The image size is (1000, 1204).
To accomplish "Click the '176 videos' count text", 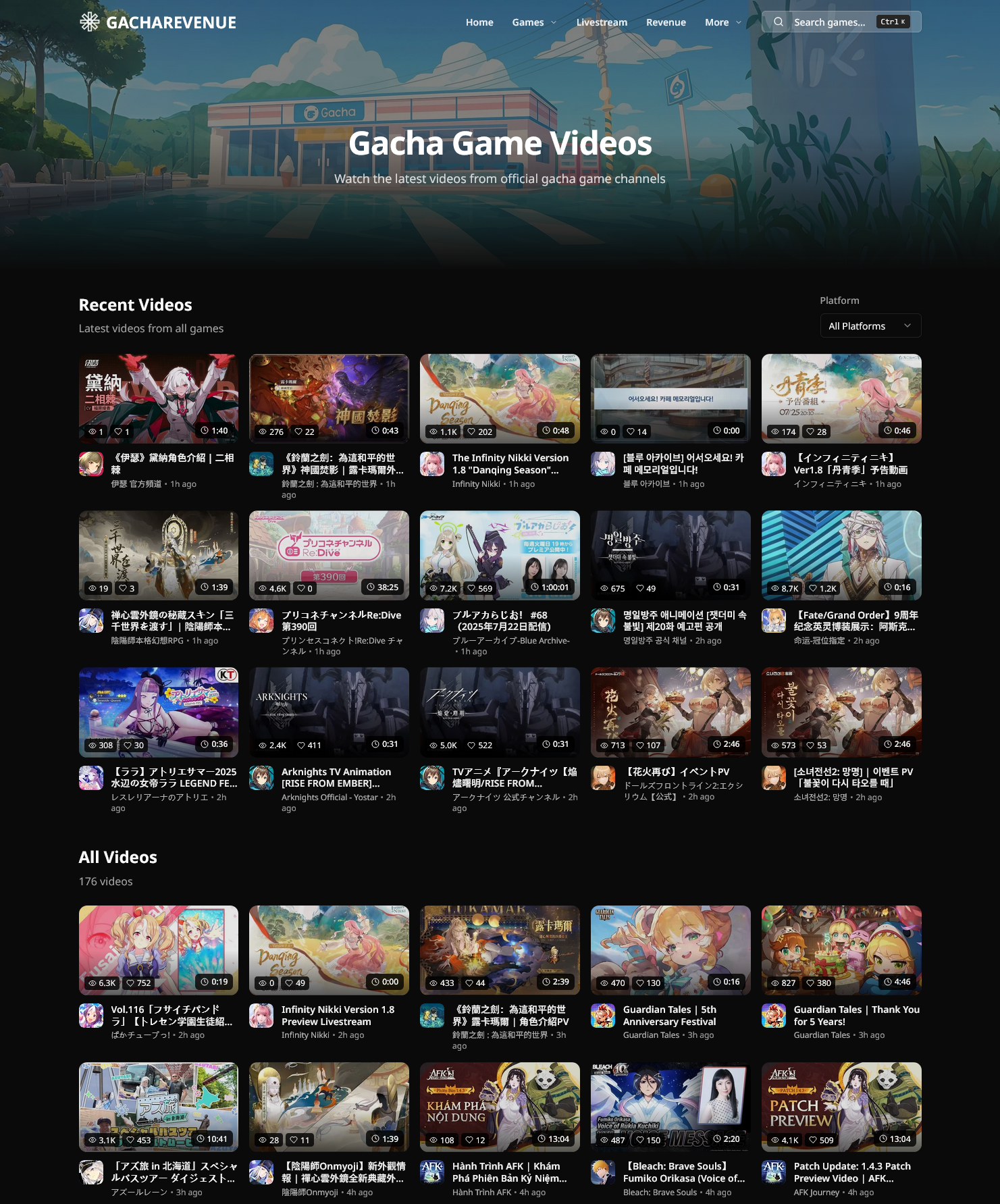I will pyautogui.click(x=105, y=881).
